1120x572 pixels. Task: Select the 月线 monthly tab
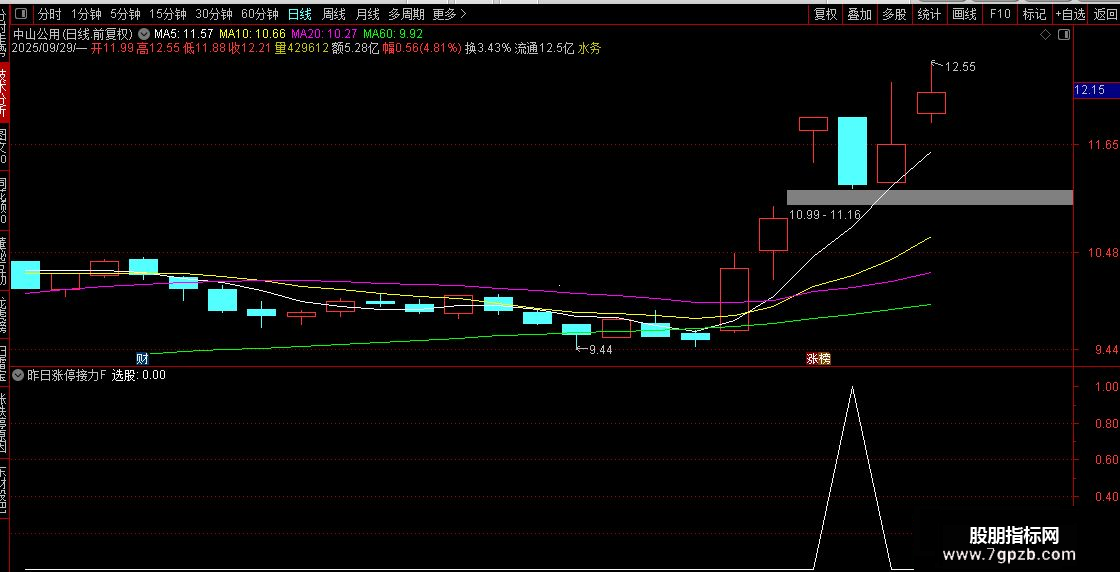click(x=368, y=14)
